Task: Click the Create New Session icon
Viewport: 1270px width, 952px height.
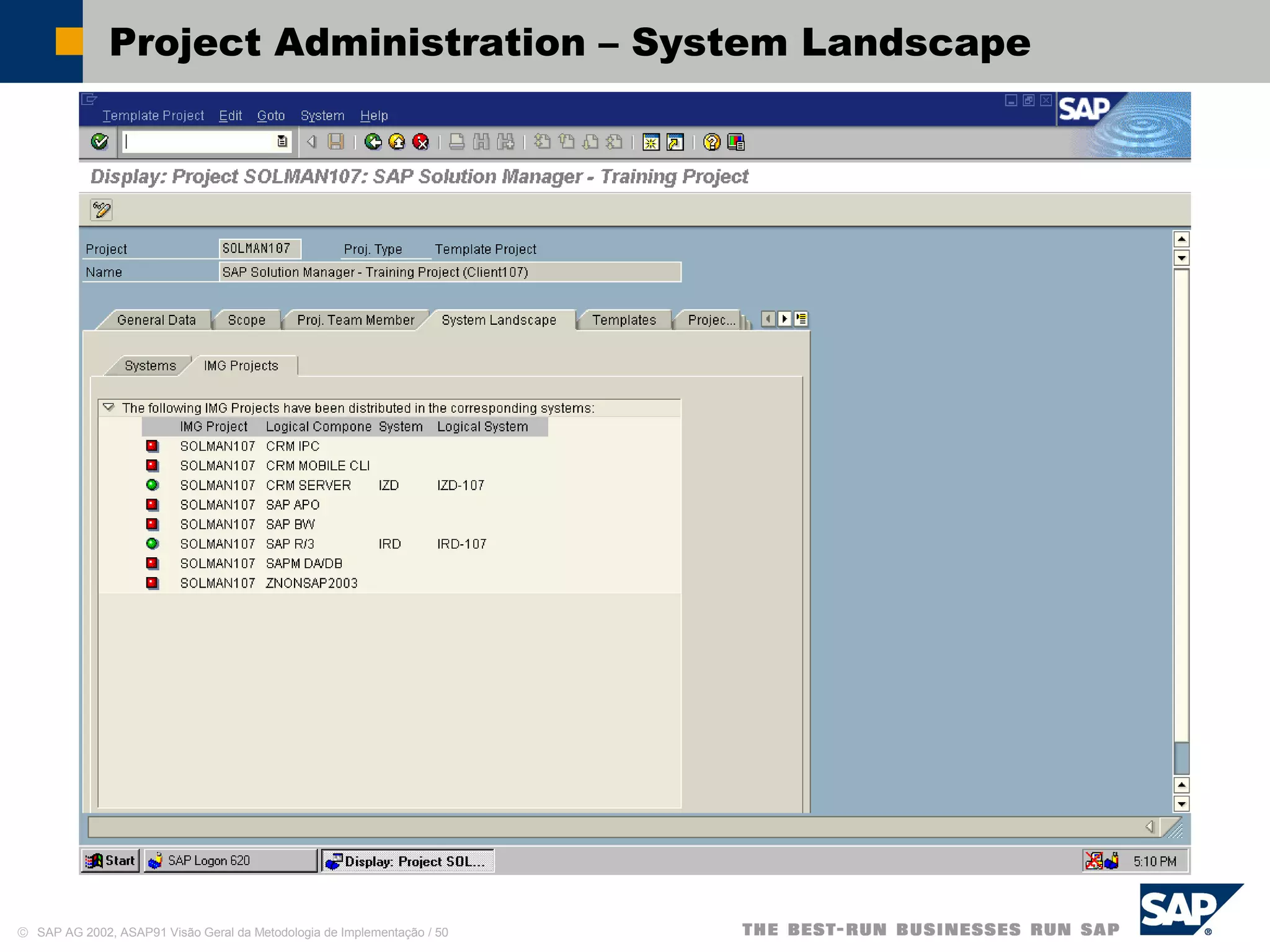Action: (x=651, y=142)
